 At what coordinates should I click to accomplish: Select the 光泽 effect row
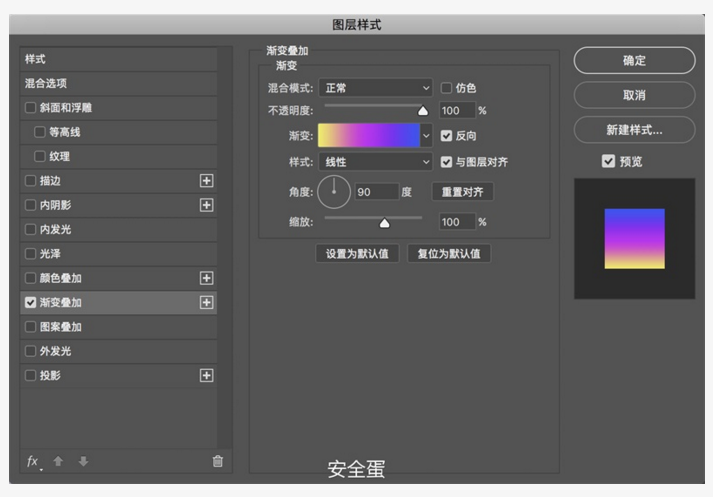point(118,254)
